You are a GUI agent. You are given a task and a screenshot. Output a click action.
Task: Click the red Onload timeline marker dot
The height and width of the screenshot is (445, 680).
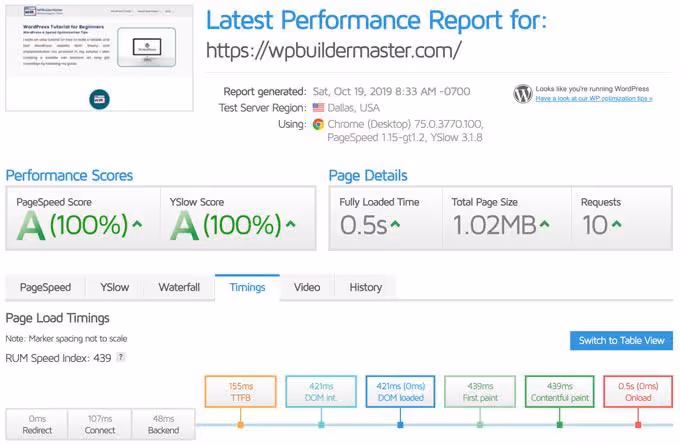coord(638,425)
